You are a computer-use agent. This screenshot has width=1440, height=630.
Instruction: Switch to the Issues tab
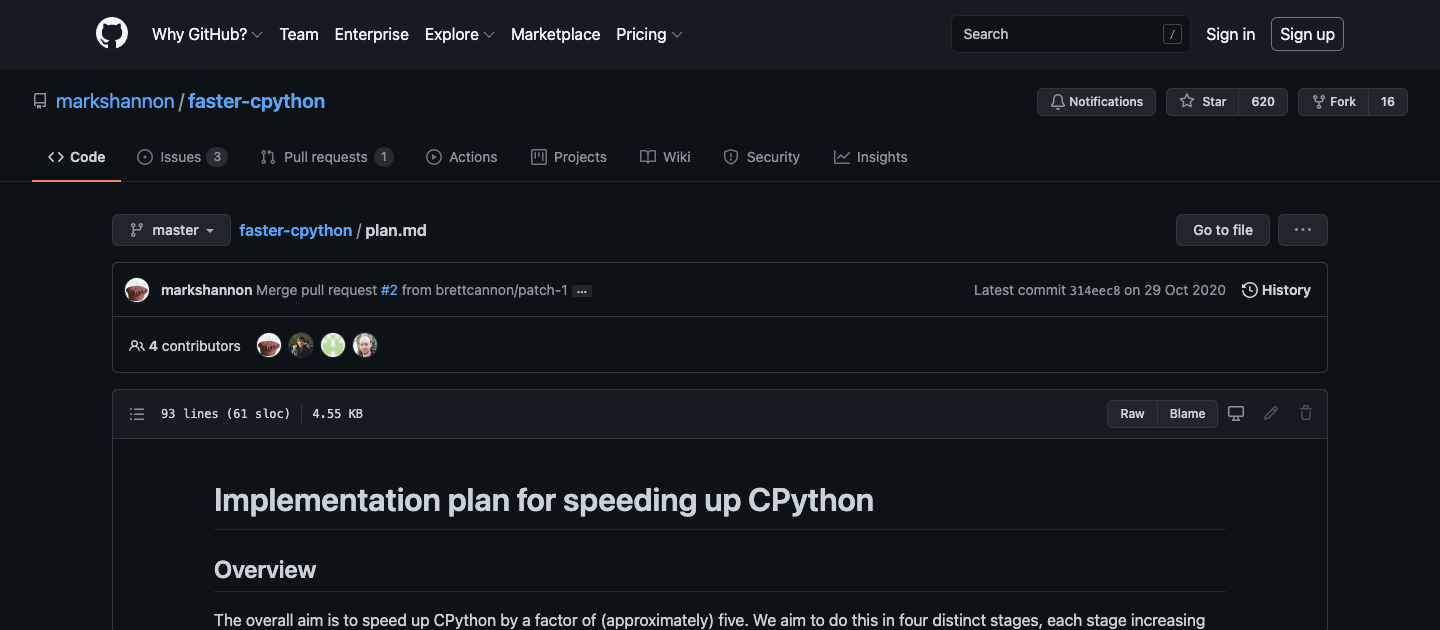tap(181, 157)
